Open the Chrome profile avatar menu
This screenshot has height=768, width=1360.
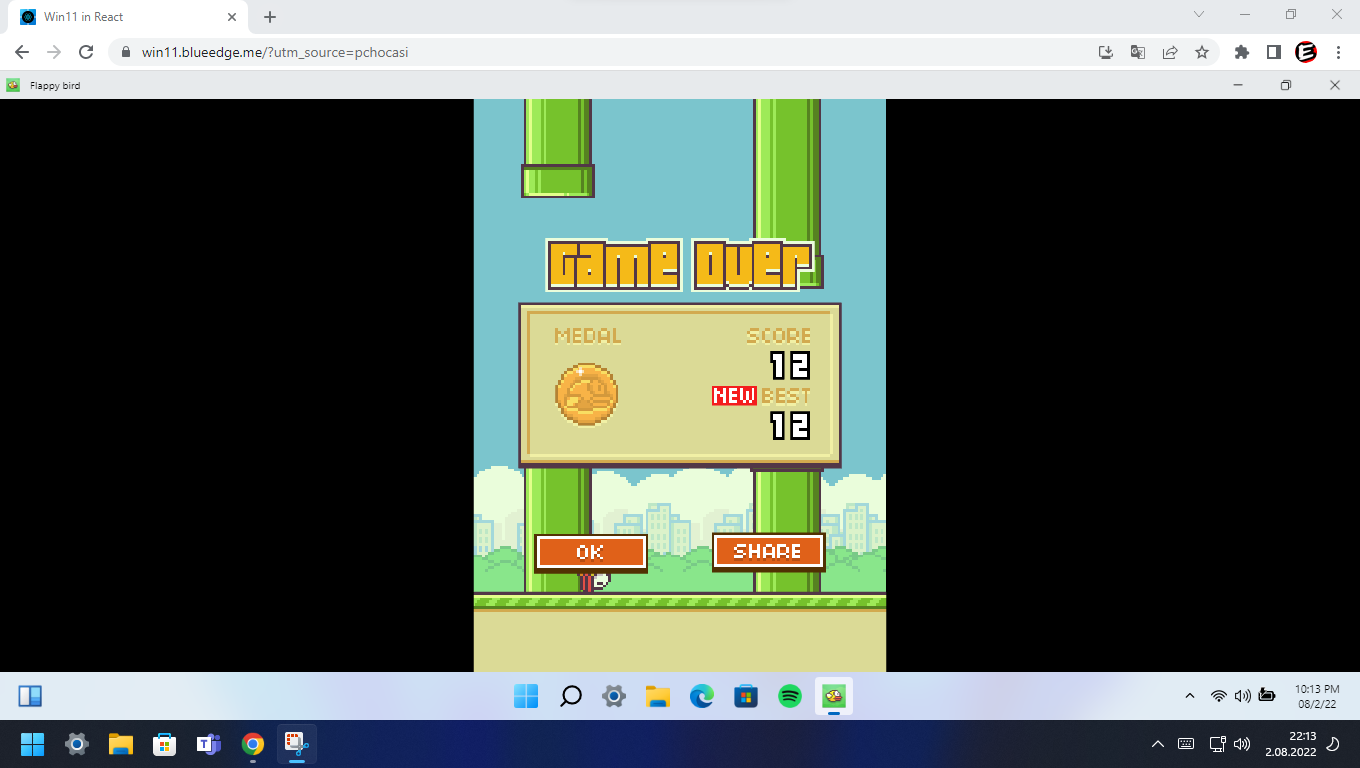pyautogui.click(x=1306, y=52)
